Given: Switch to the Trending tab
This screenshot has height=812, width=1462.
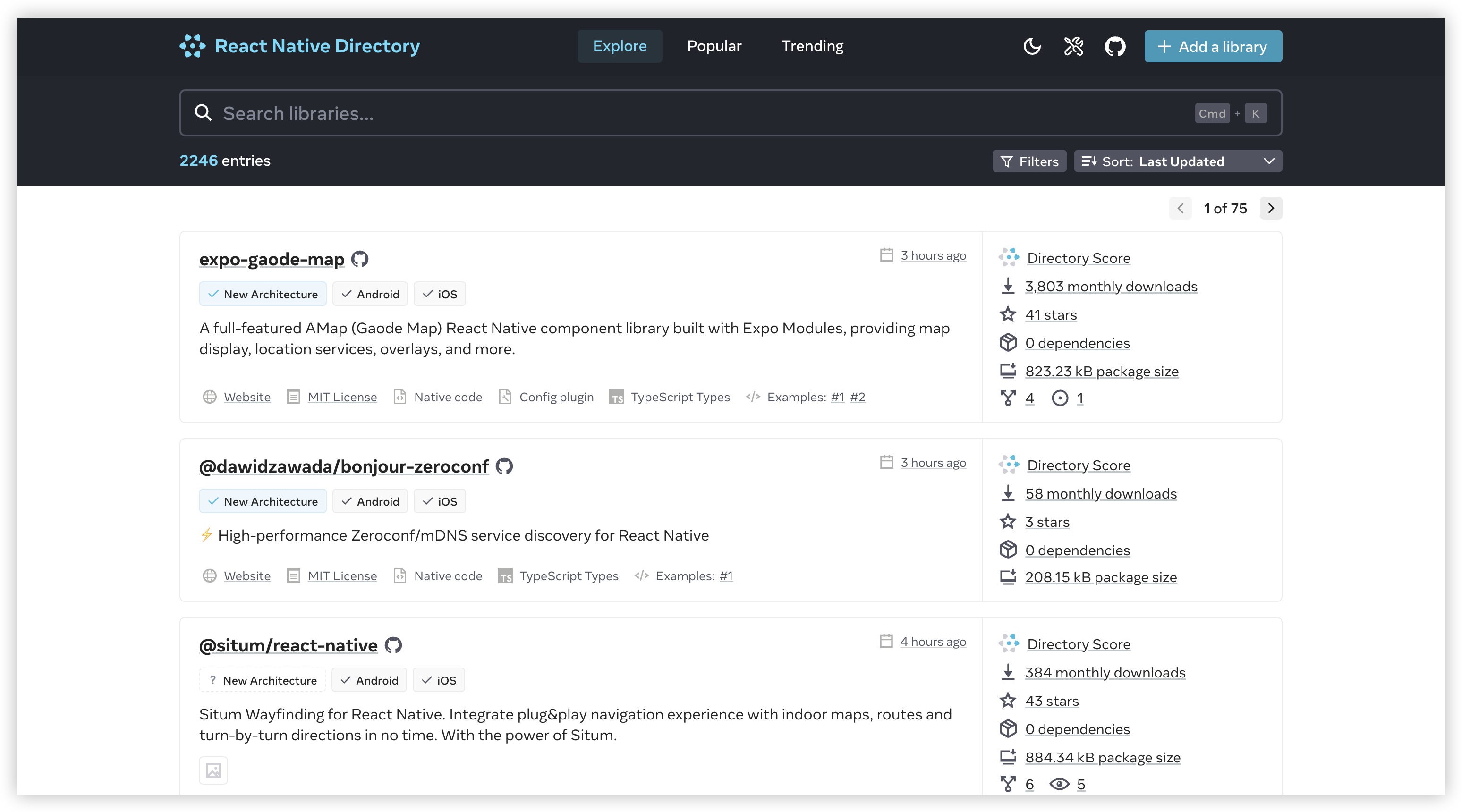Looking at the screenshot, I should 812,46.
